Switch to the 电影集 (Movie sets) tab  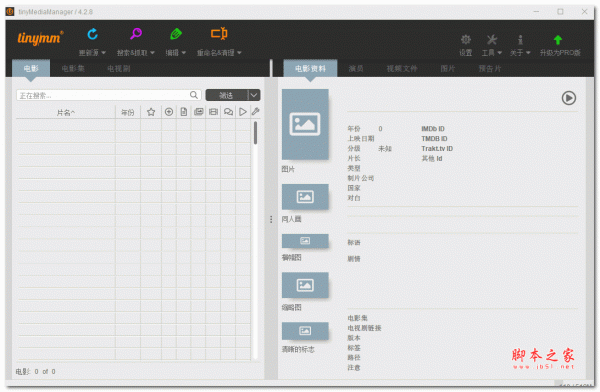pos(73,69)
